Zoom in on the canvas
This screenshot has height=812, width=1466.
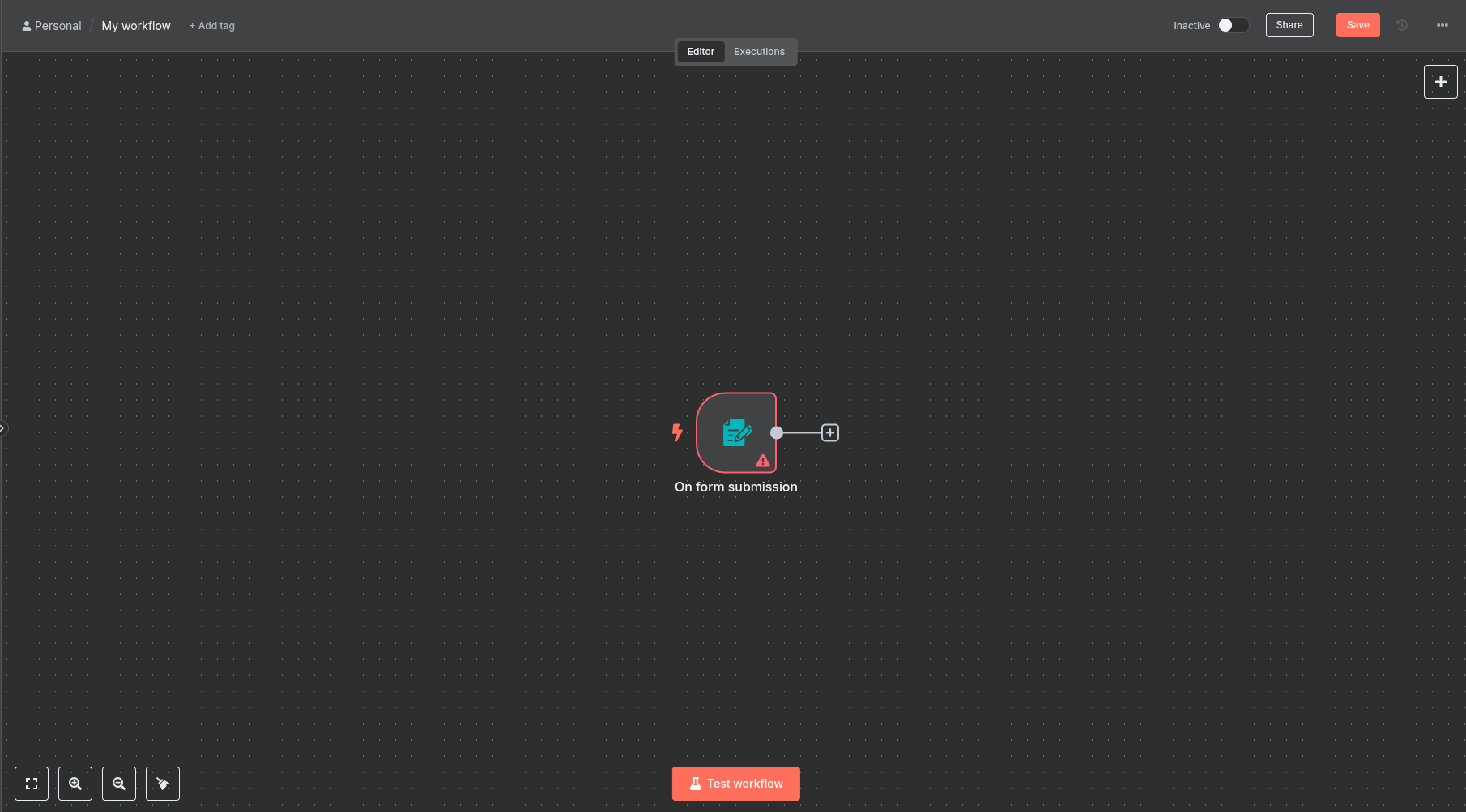pyautogui.click(x=75, y=784)
